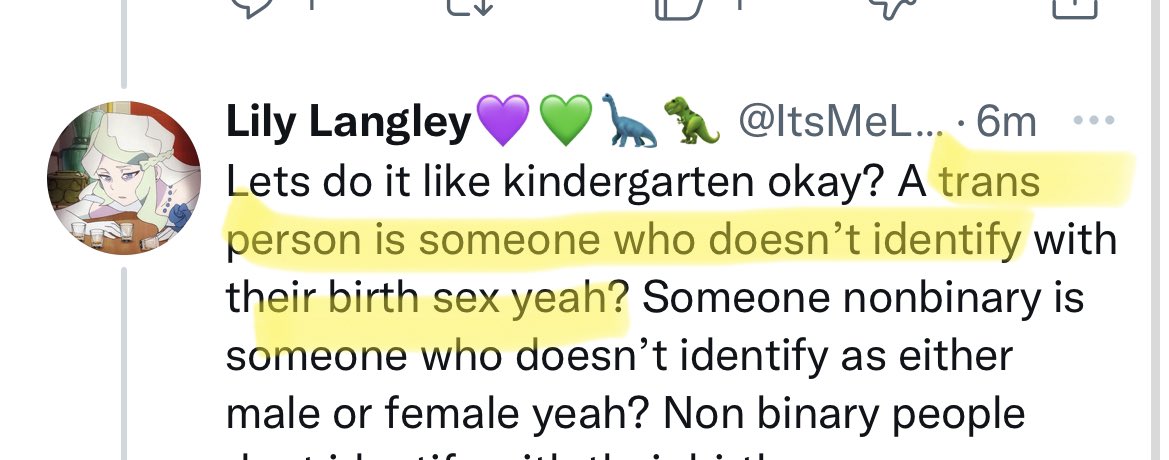Screen dimensions: 1169x460
Task: Open the three-dot more options menu
Action: [x=1094, y=119]
